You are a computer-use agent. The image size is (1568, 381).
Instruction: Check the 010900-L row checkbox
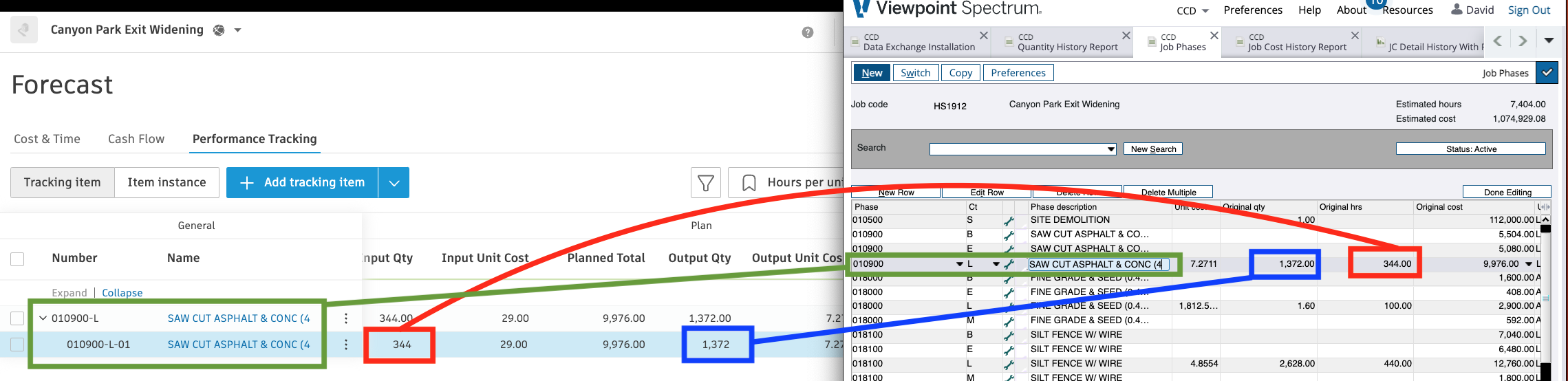(x=17, y=318)
